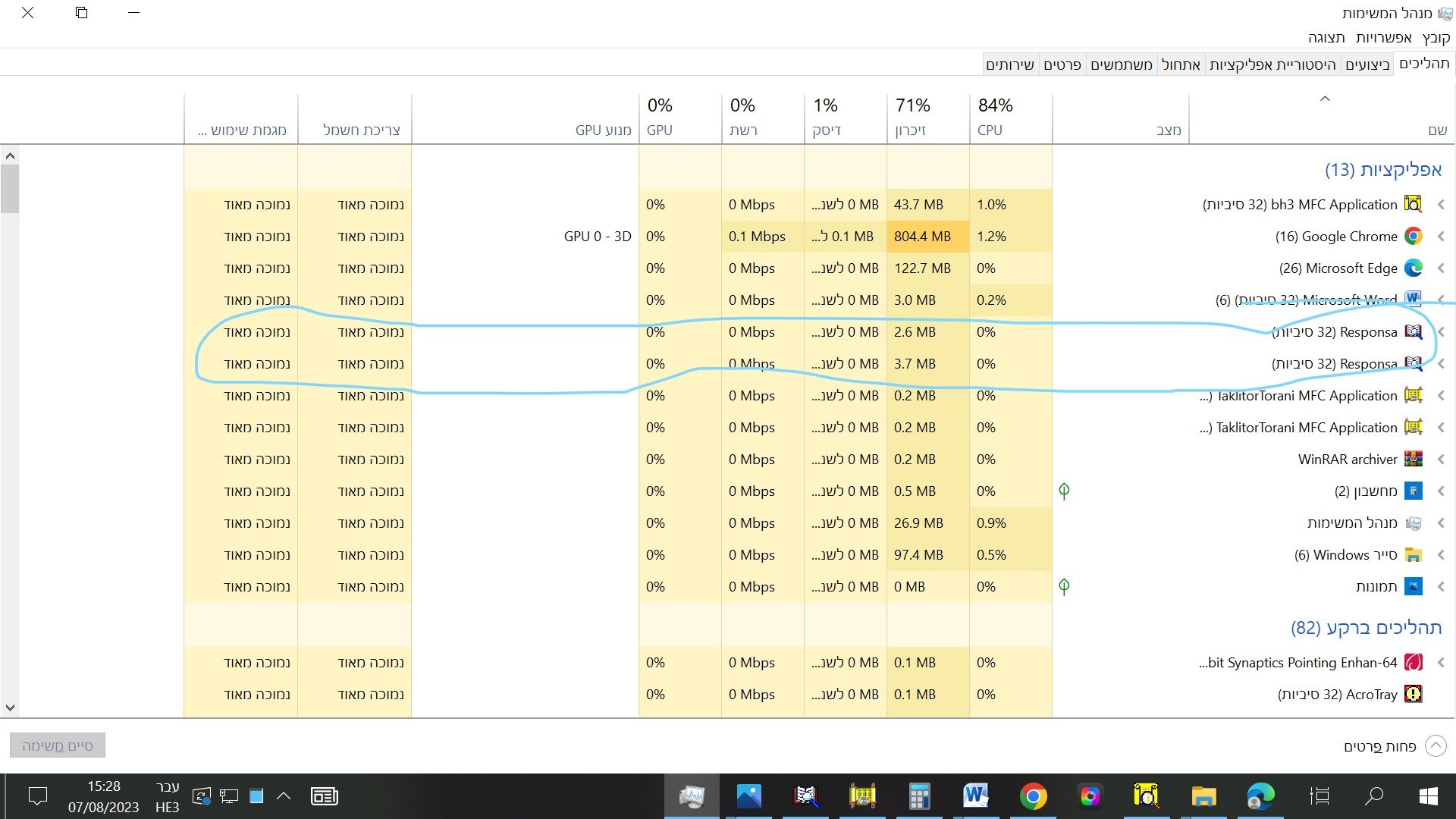This screenshot has height=819, width=1456.
Task: Click פחות פרטים toggle link
Action: pos(1395,746)
